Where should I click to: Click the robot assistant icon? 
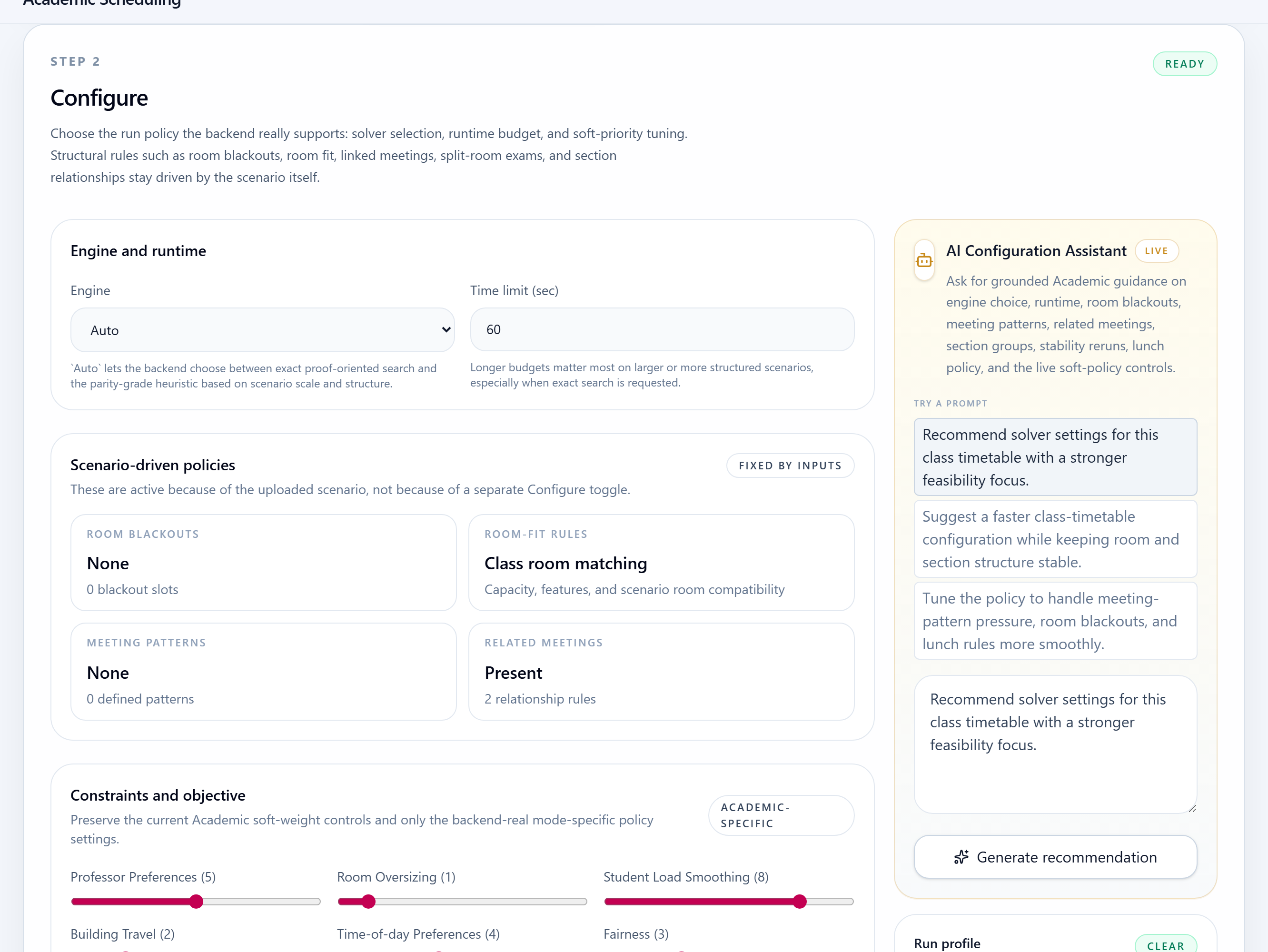(x=924, y=260)
